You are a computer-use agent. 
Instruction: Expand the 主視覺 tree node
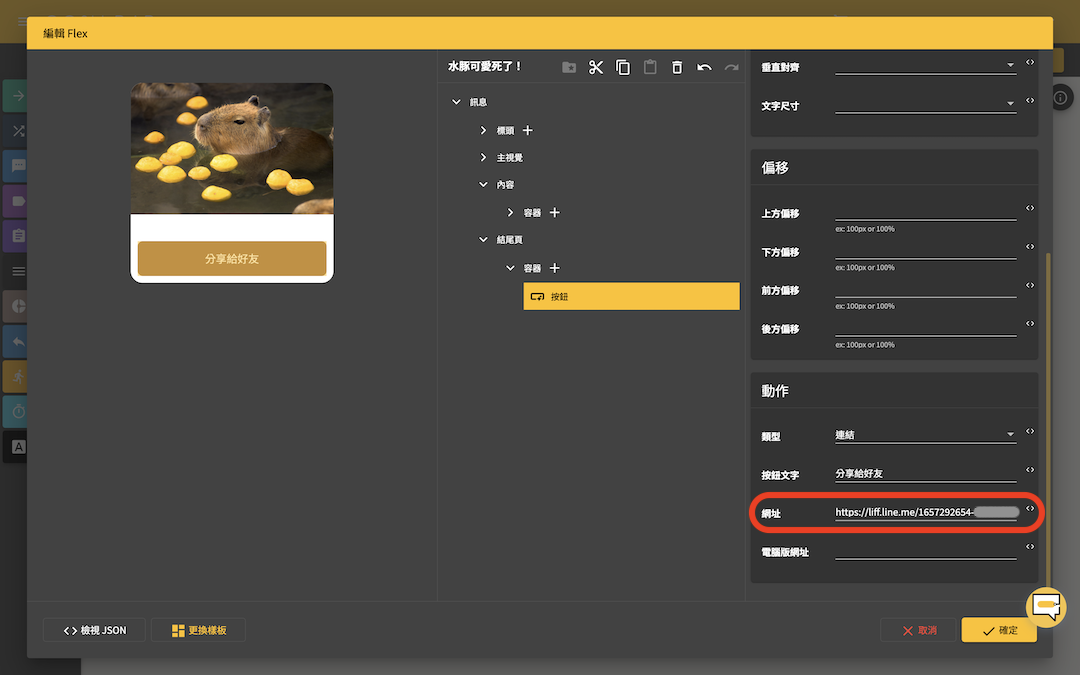pyautogui.click(x=483, y=158)
